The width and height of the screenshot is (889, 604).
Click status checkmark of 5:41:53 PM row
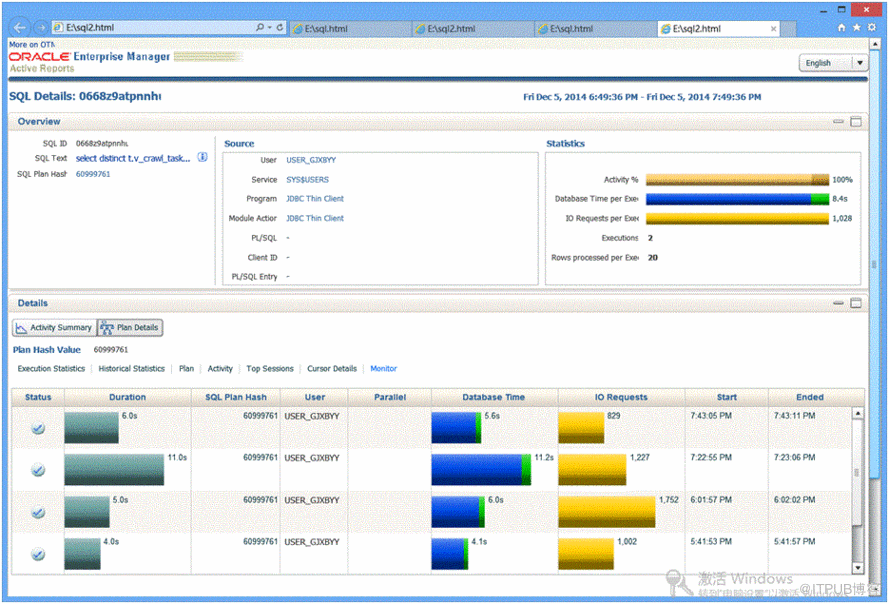tap(38, 555)
